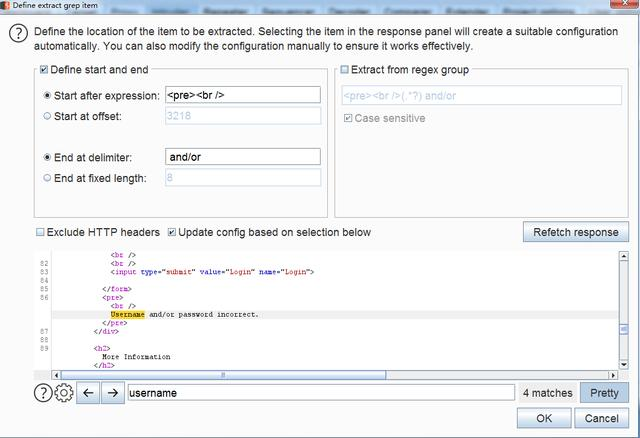Click the regex group expression field

[482, 96]
